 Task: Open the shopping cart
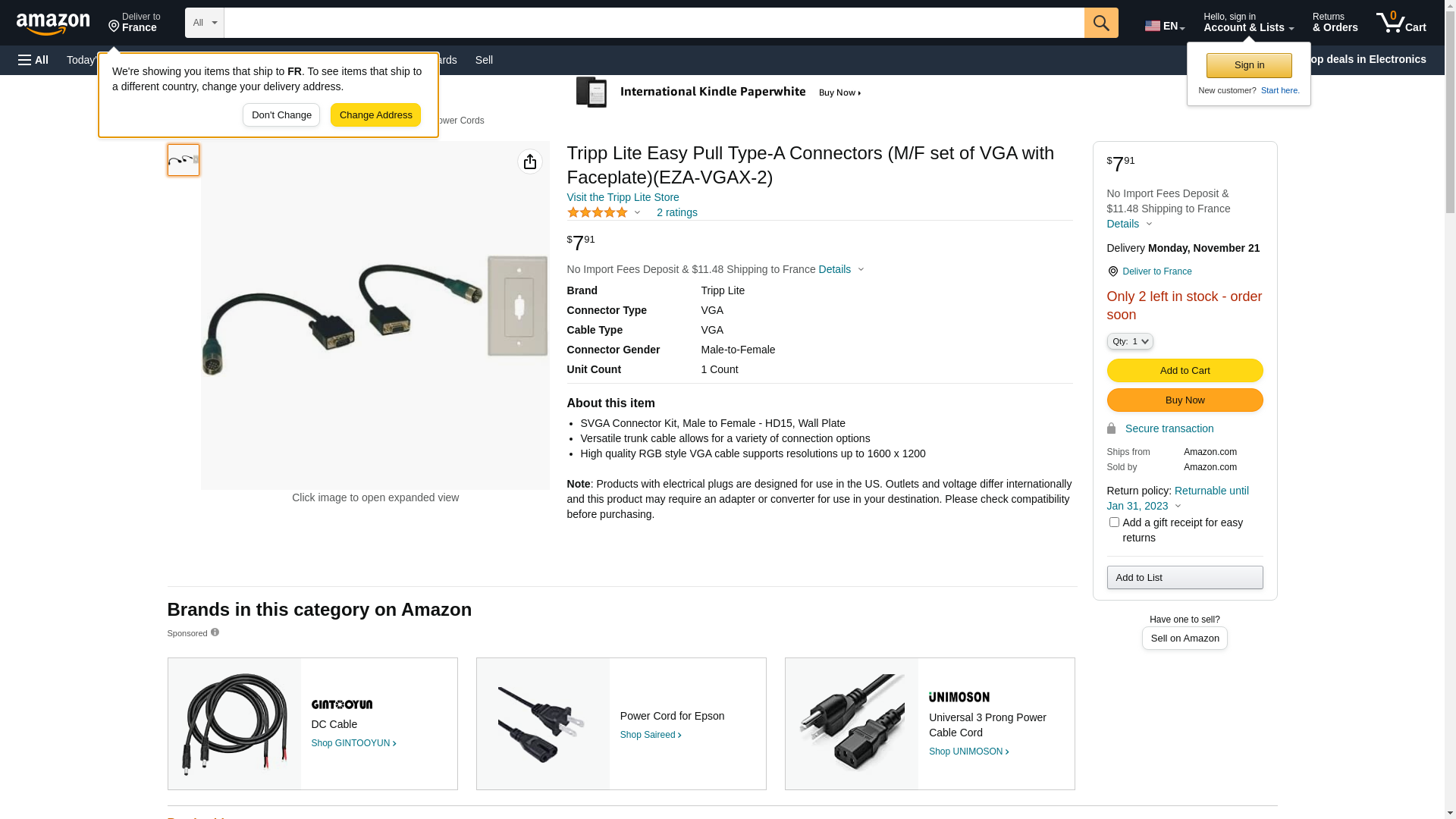1401,23
